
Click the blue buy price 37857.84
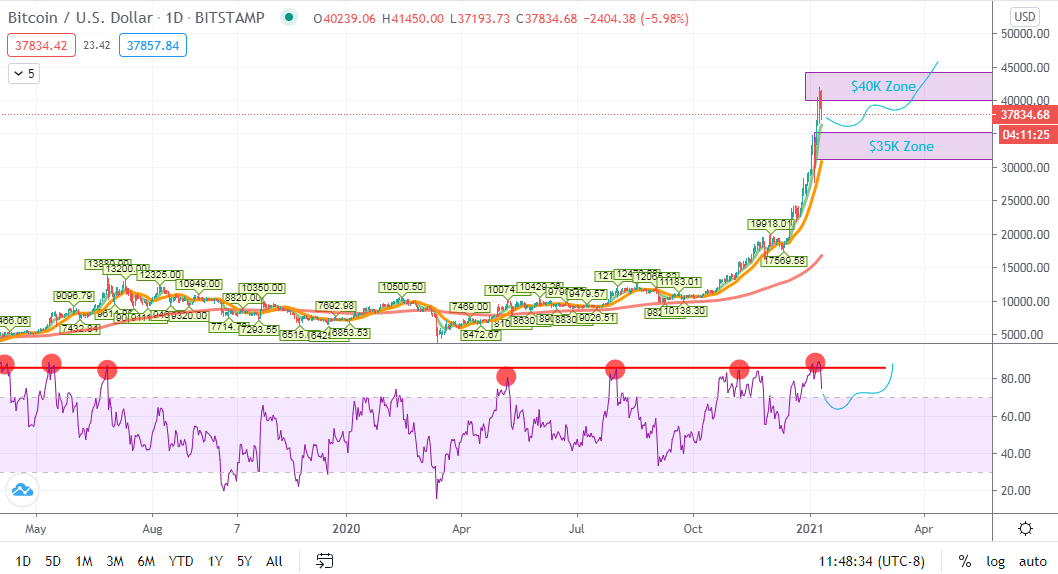[153, 45]
